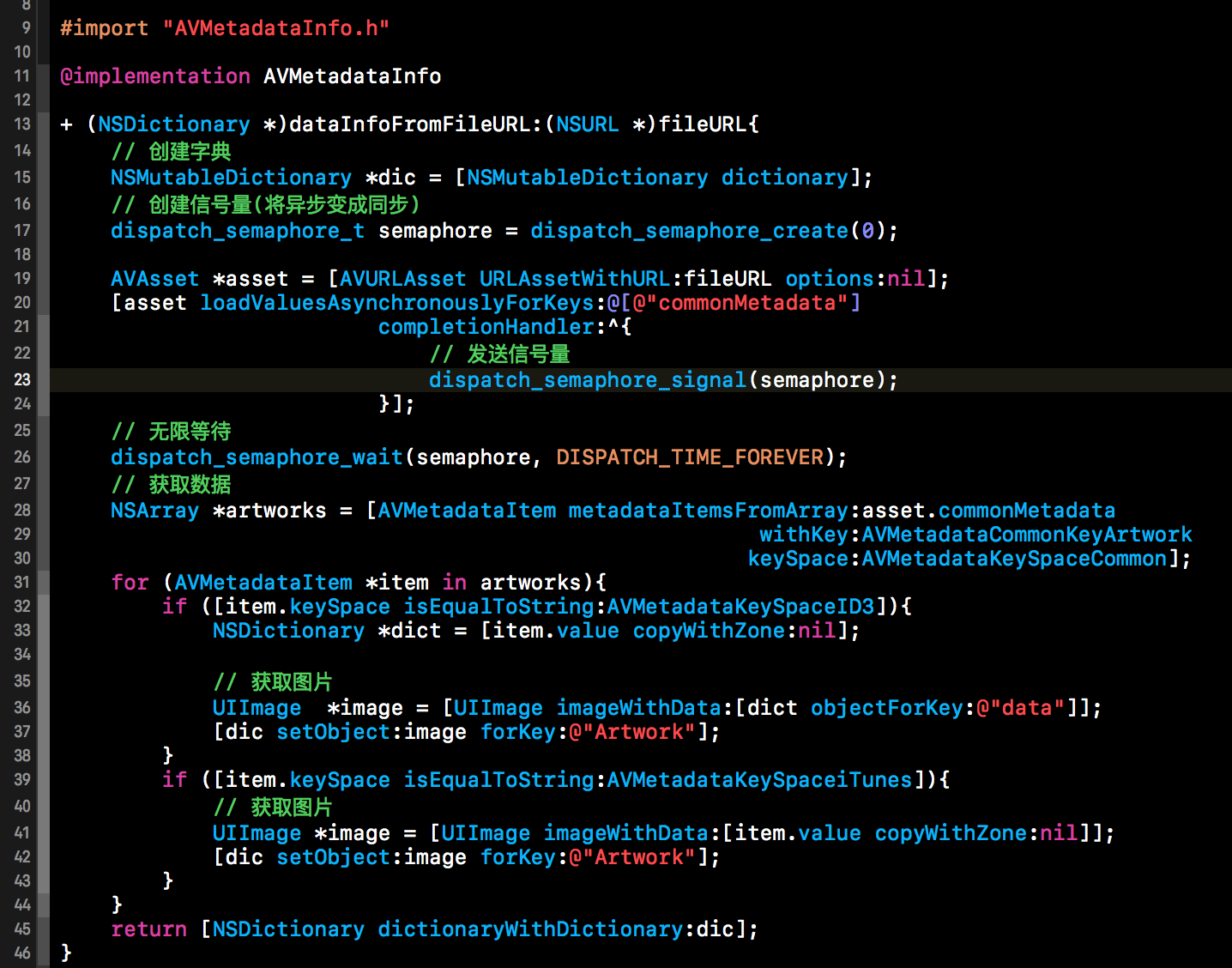This screenshot has height=968, width=1232.
Task: Click the dataInfoFromFileURL: method name
Action: tap(415, 124)
